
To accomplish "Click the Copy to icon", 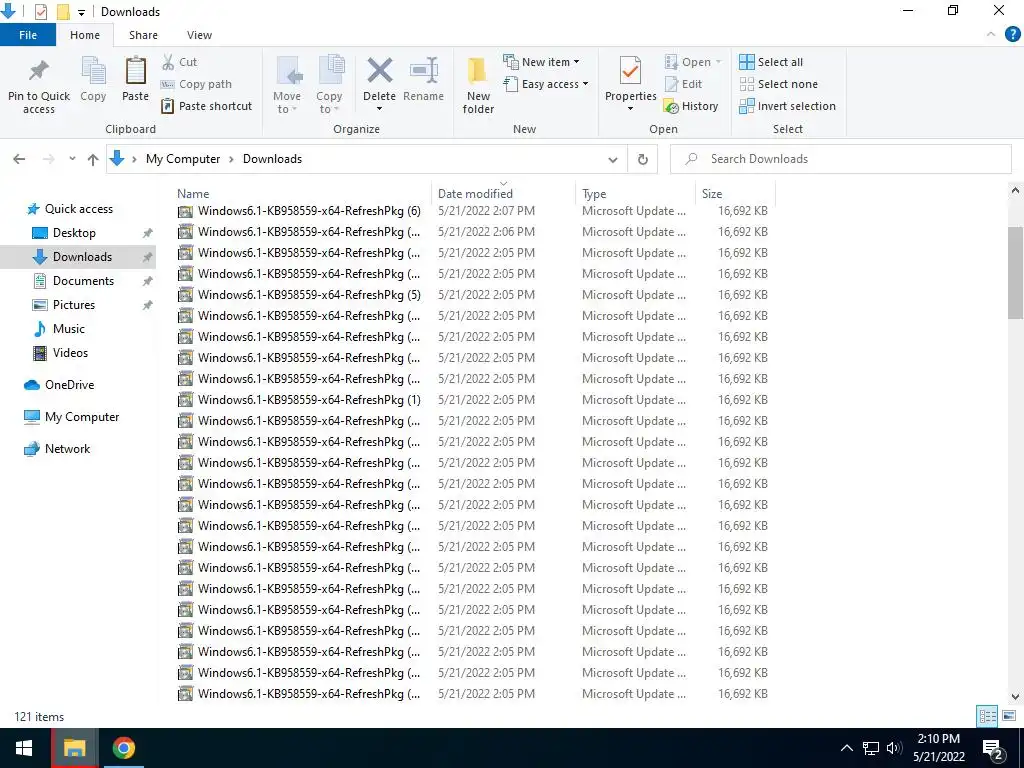I will click(x=330, y=71).
